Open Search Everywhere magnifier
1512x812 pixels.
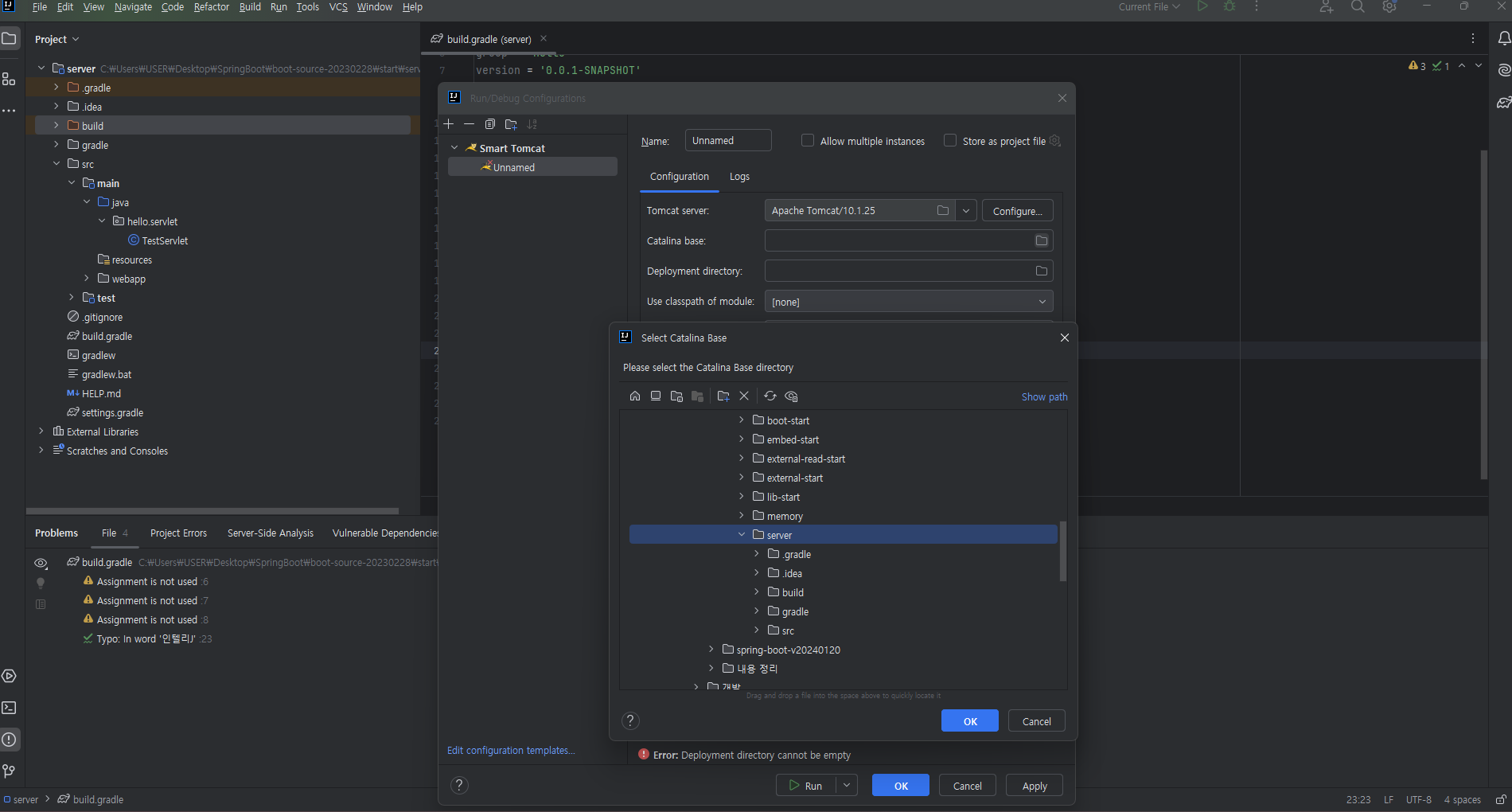tap(1358, 6)
